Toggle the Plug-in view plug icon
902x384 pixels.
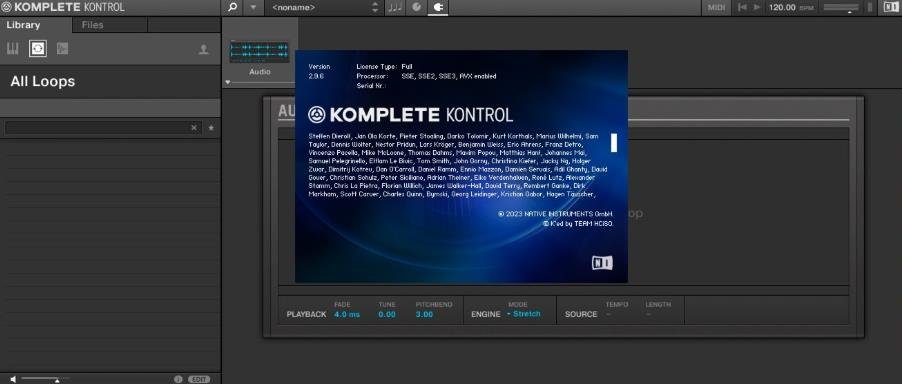pos(438,7)
